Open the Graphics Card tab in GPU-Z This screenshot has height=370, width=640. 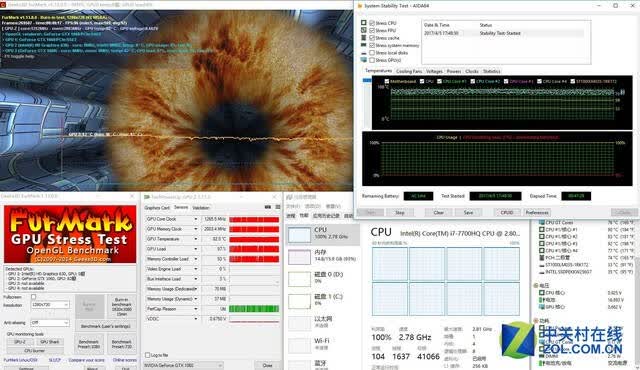157,208
